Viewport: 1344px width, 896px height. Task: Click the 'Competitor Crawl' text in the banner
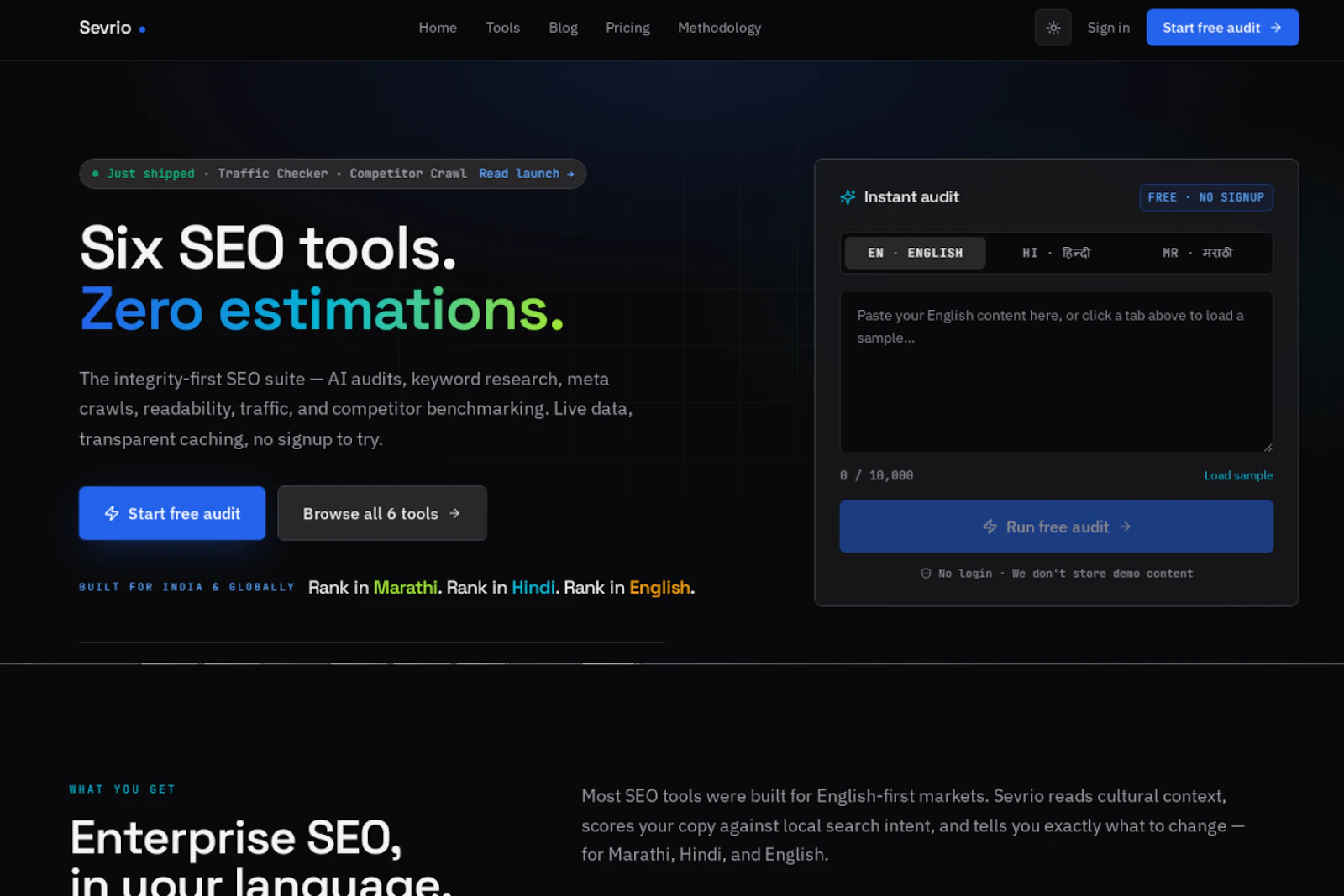(408, 174)
